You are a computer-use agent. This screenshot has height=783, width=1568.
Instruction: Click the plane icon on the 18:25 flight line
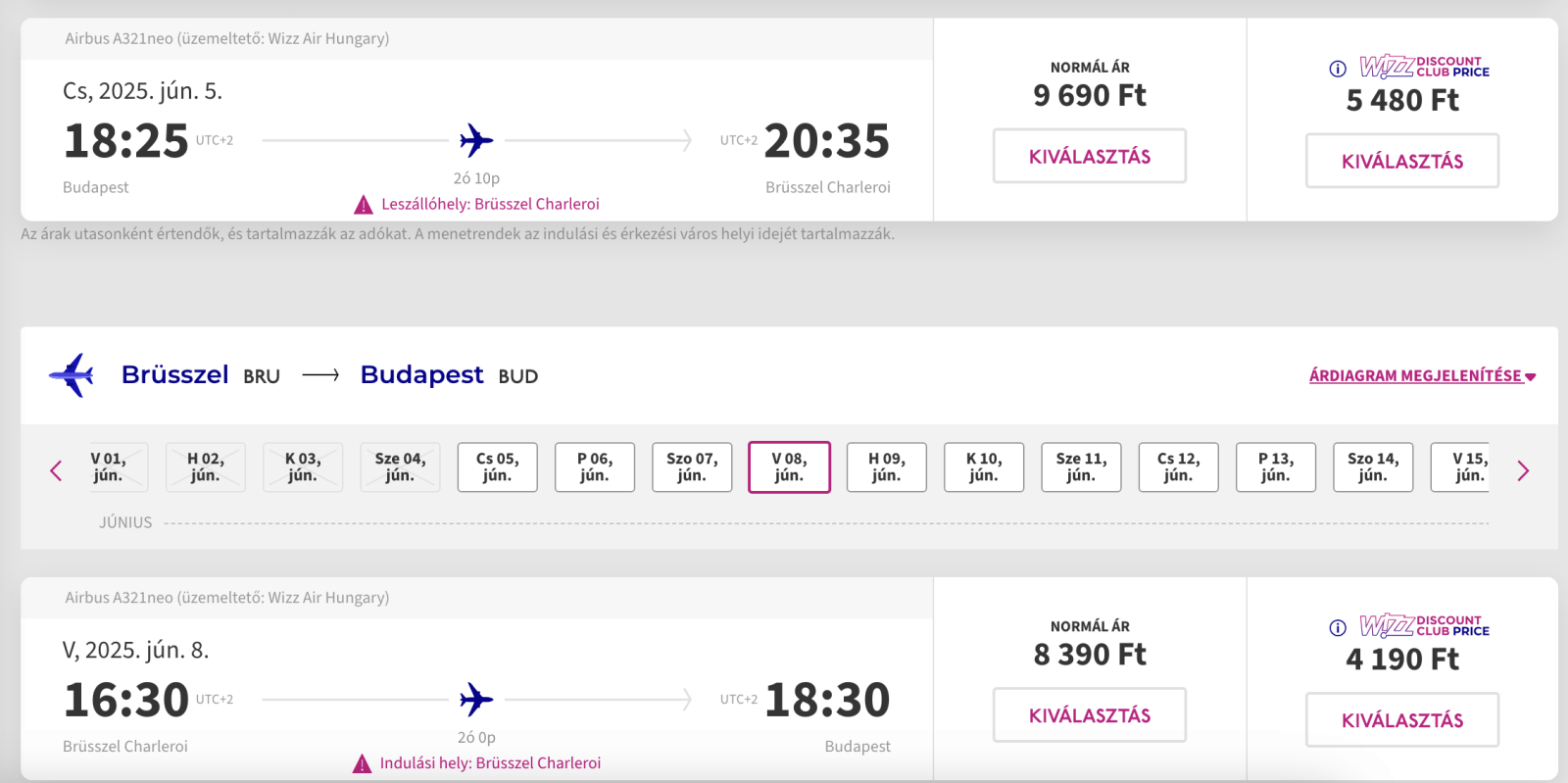tap(476, 140)
